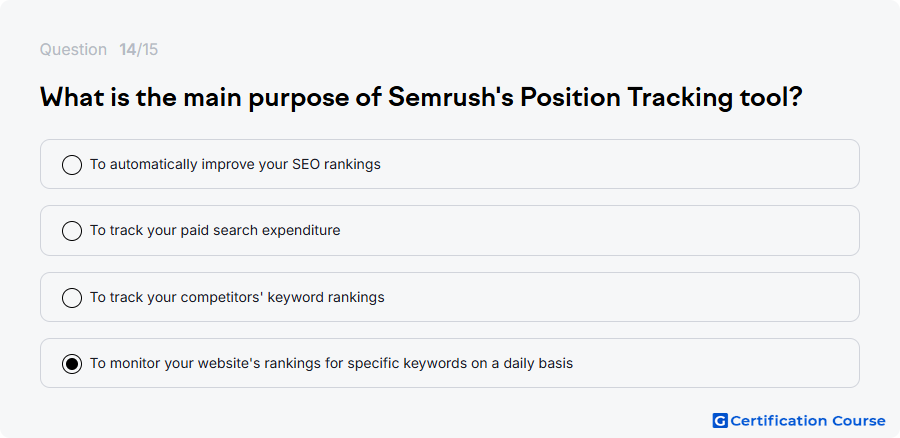Image resolution: width=900 pixels, height=438 pixels.
Task: Click answer text "To automatically improve your SEO rankings"
Action: [x=235, y=164]
